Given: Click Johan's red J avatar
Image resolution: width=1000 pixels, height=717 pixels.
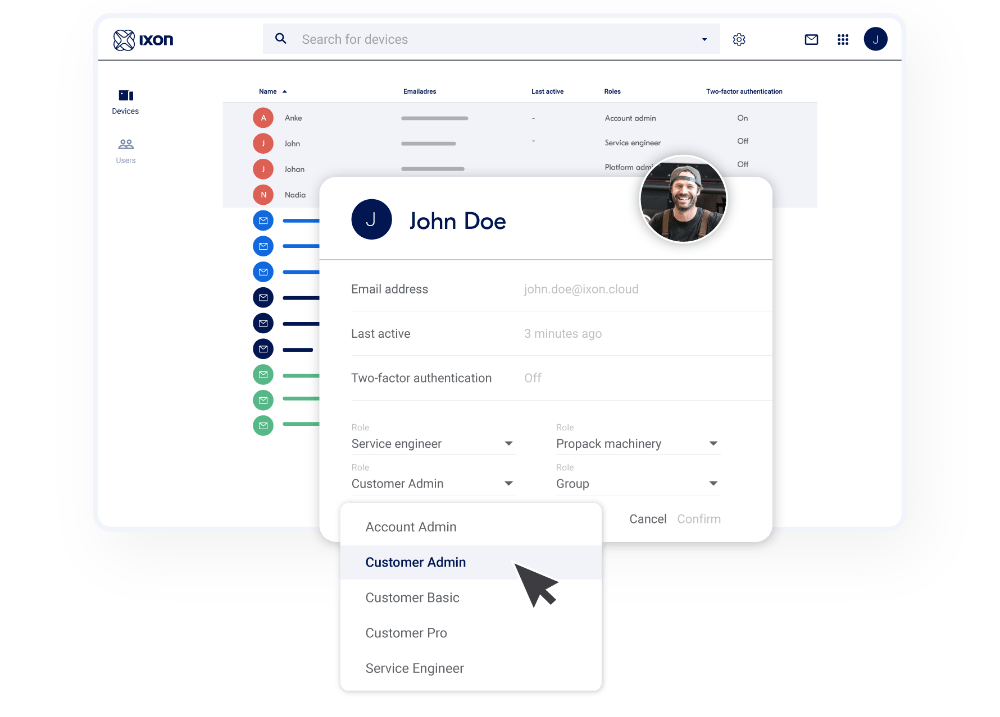Looking at the screenshot, I should pos(263,169).
